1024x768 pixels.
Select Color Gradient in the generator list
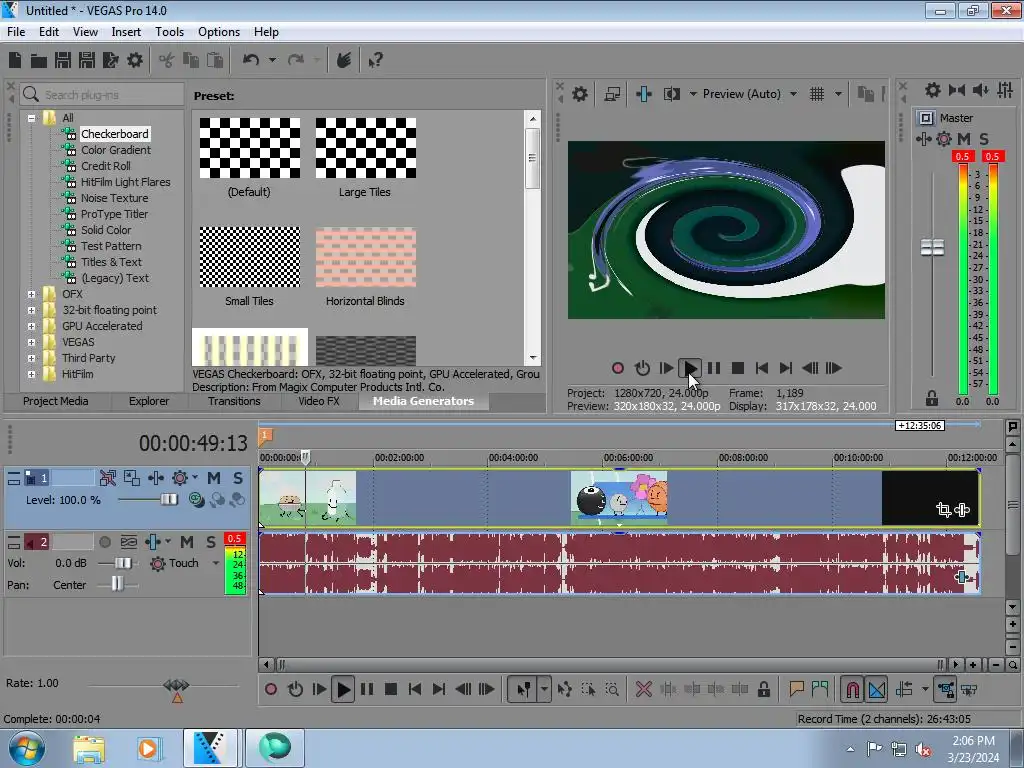tap(116, 150)
